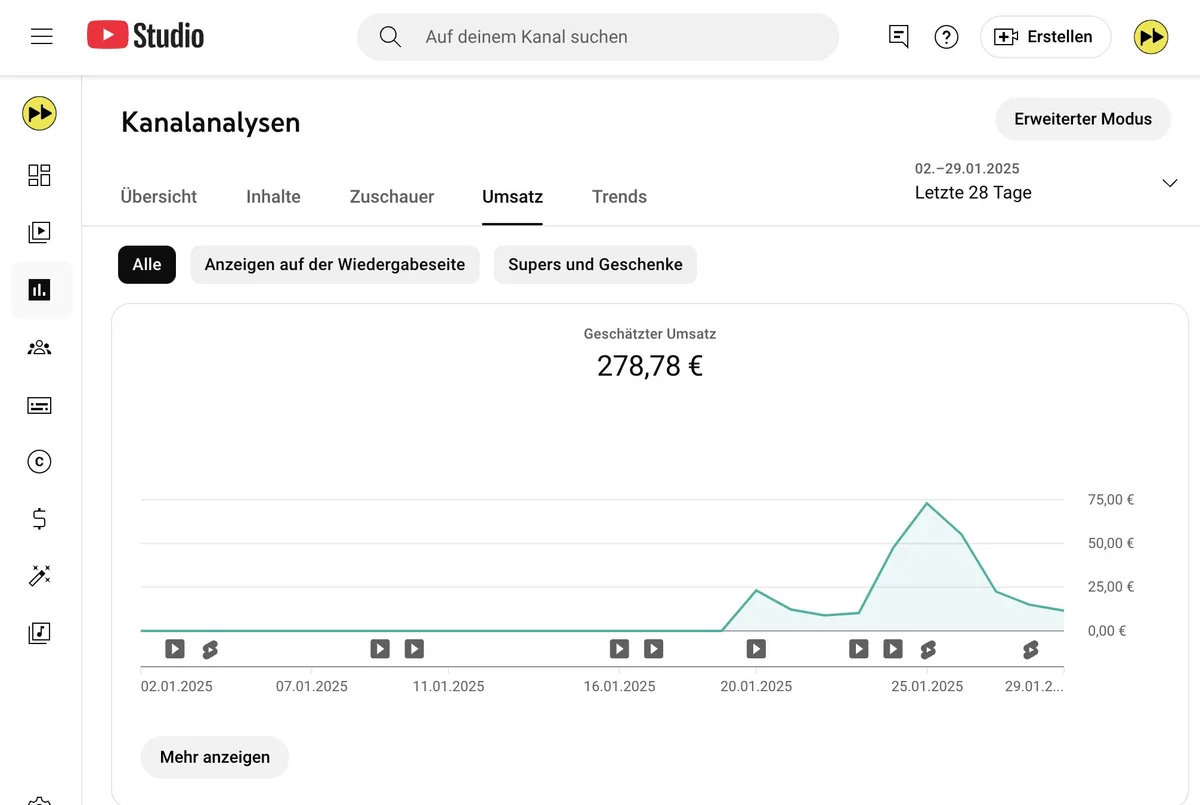Click the 07.01.2025 axis date
Image resolution: width=1200 pixels, height=805 pixels.
[312, 686]
